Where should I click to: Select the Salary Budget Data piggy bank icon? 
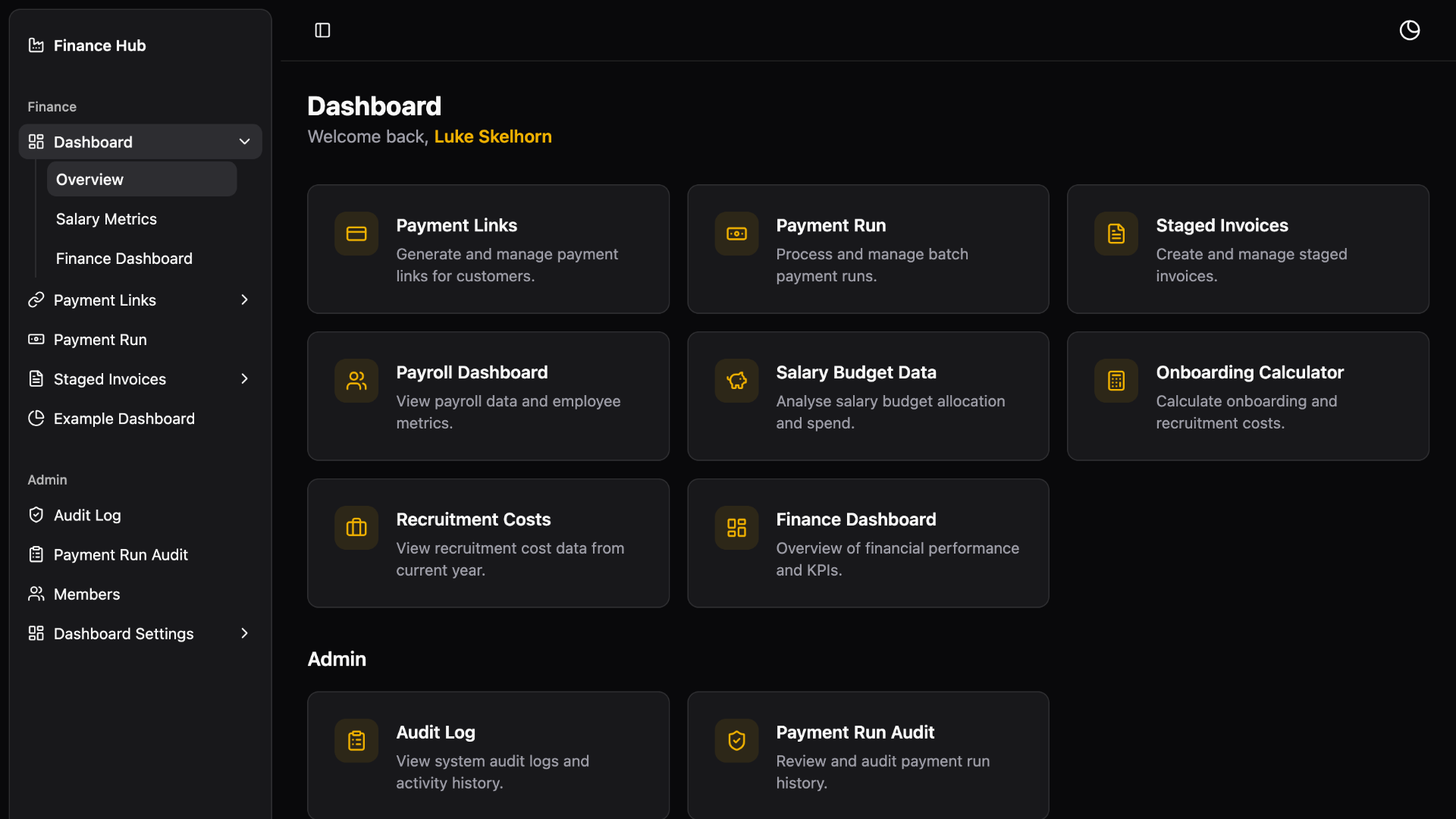[736, 381]
